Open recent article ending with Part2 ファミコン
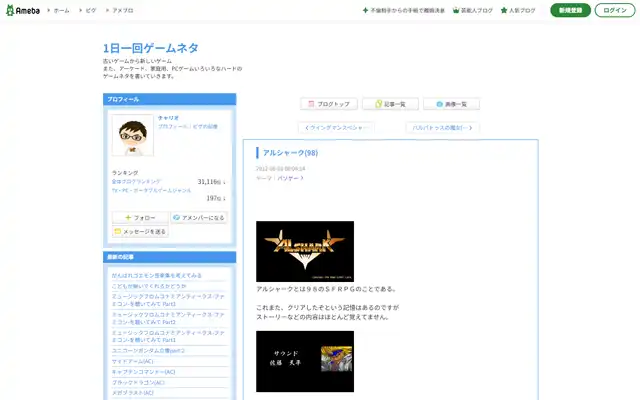640x400 pixels. 168,318
